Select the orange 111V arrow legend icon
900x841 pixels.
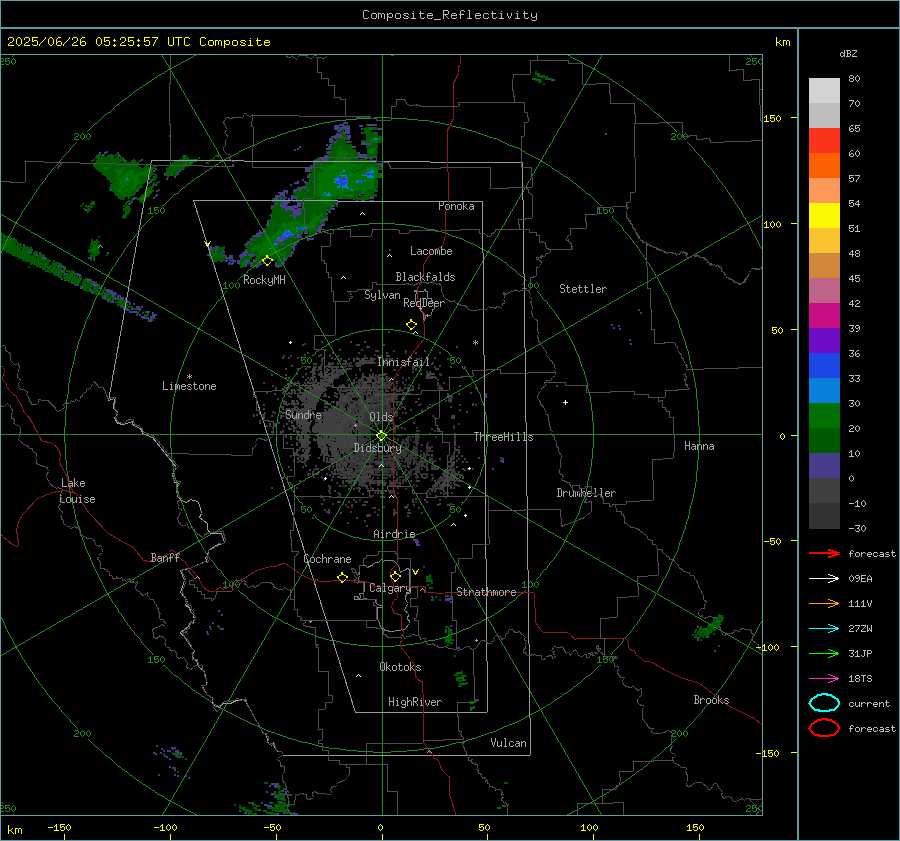(x=824, y=603)
